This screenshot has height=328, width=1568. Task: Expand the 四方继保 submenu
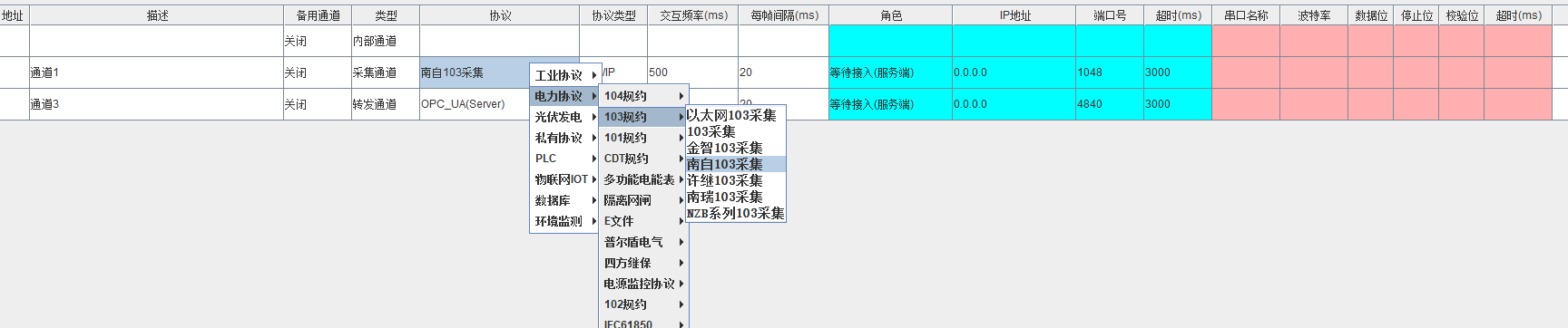click(x=643, y=263)
